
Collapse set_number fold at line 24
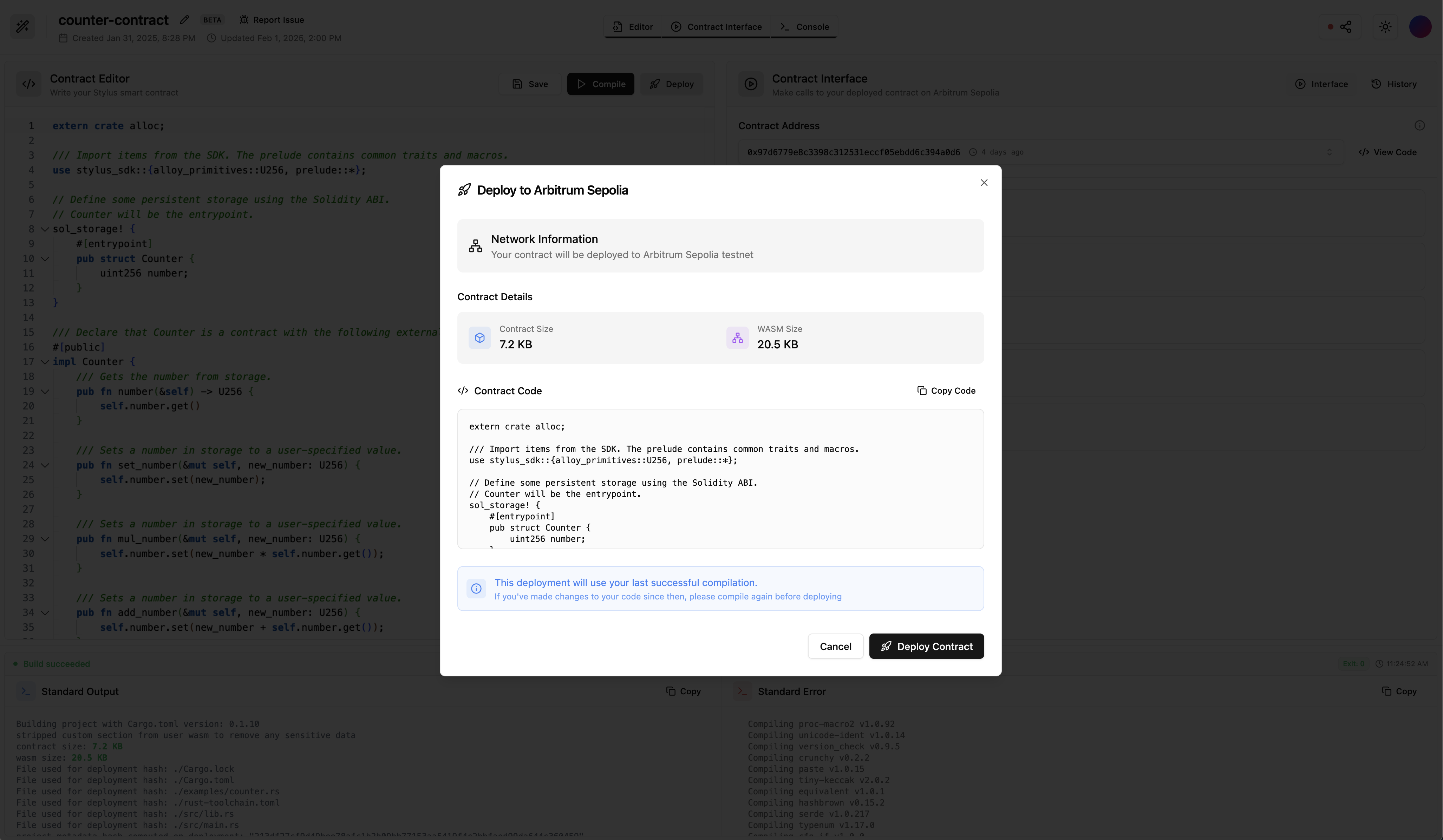click(x=45, y=466)
